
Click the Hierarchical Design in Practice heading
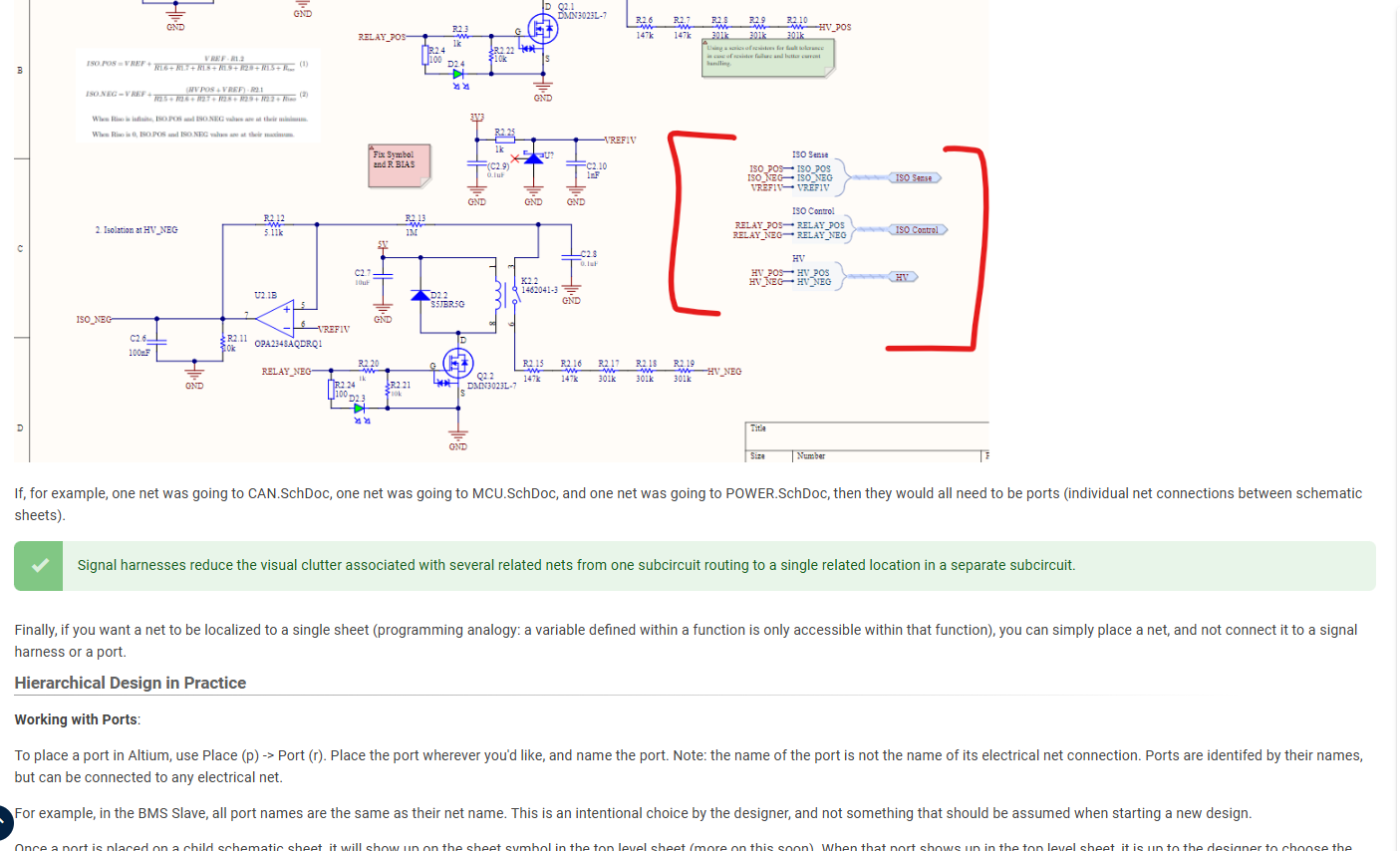click(x=130, y=683)
